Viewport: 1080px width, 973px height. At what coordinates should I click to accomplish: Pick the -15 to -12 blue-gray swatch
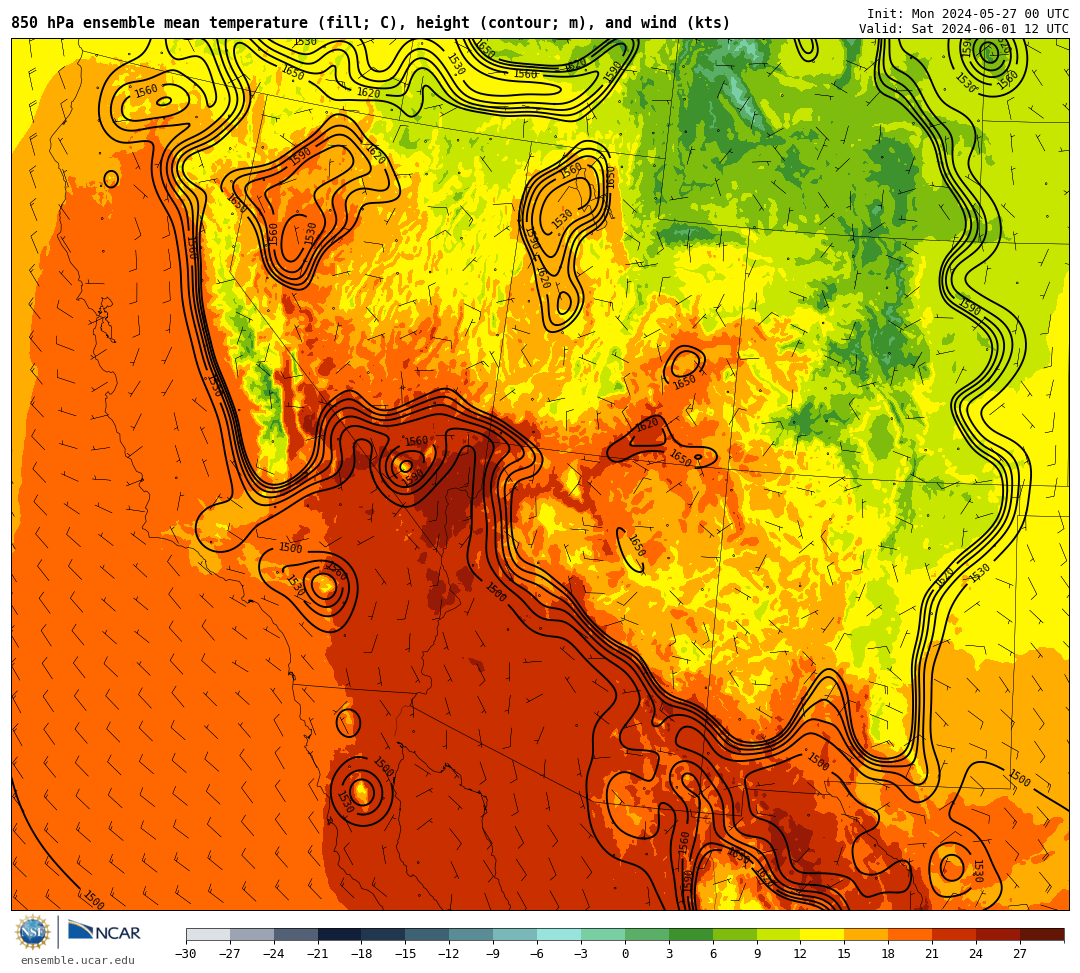428,934
